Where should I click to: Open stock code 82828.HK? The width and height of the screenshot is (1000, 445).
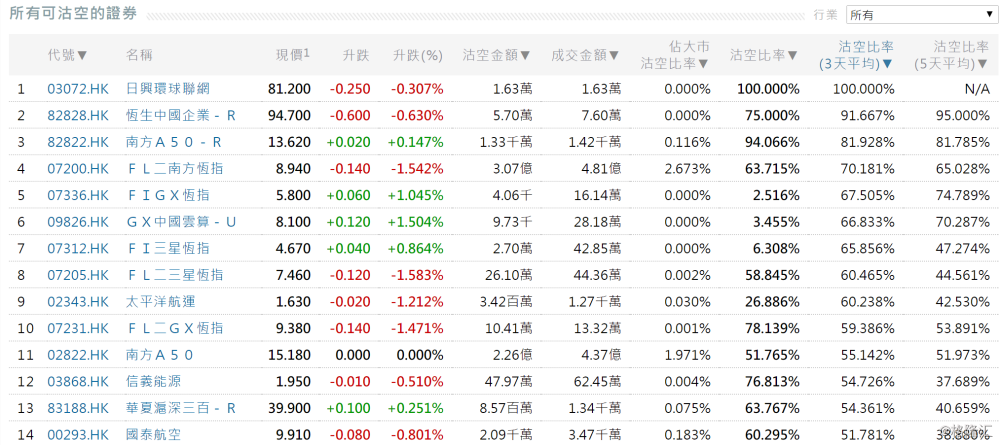(78, 115)
